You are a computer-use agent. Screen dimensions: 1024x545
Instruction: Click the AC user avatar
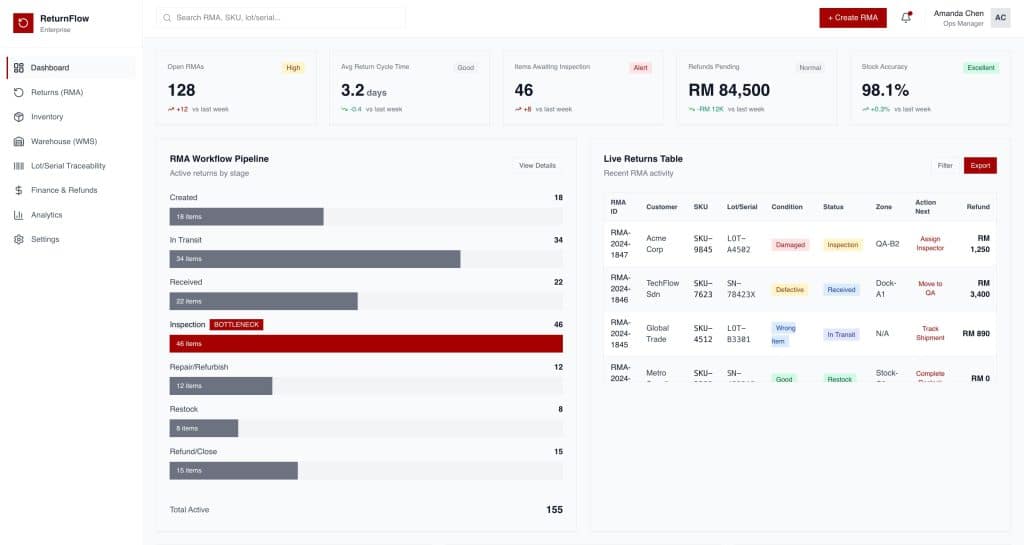coord(1000,18)
